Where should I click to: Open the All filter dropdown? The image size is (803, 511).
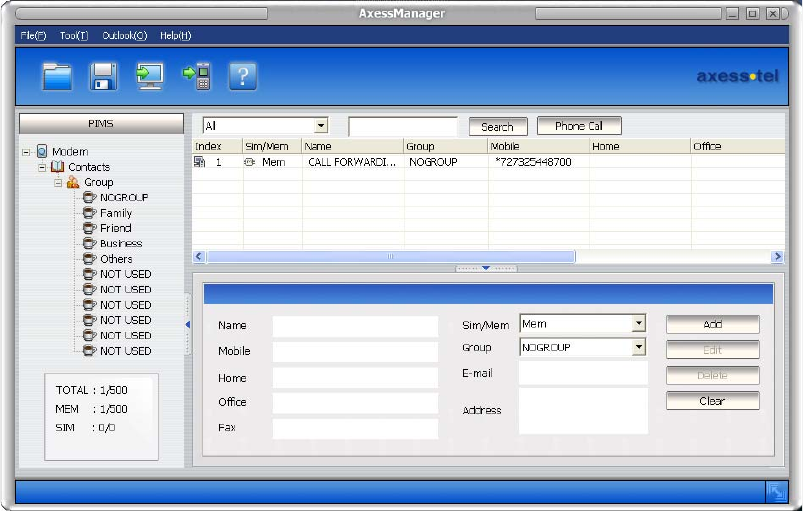click(321, 125)
